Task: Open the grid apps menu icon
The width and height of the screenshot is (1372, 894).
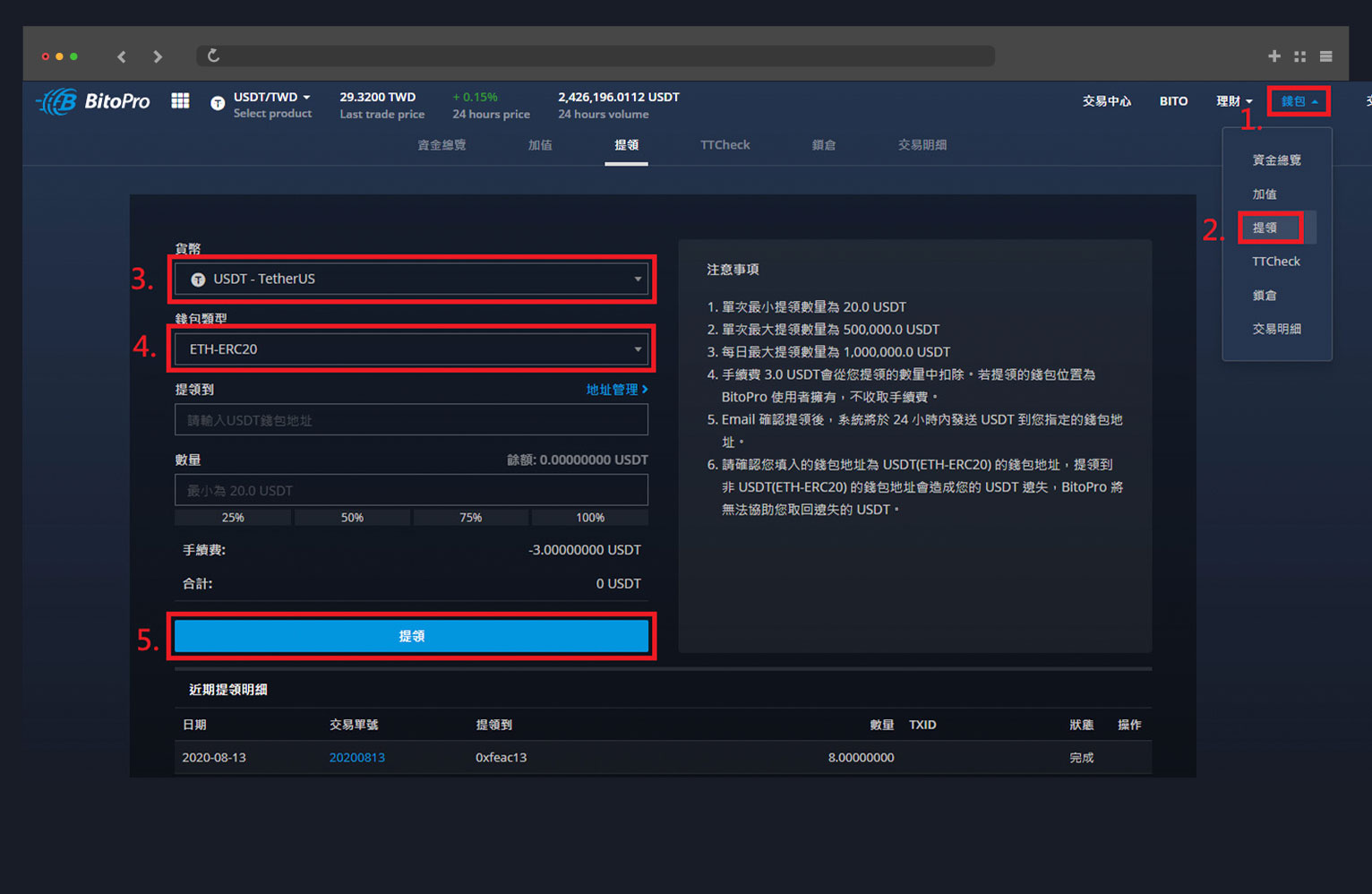Action: click(180, 101)
